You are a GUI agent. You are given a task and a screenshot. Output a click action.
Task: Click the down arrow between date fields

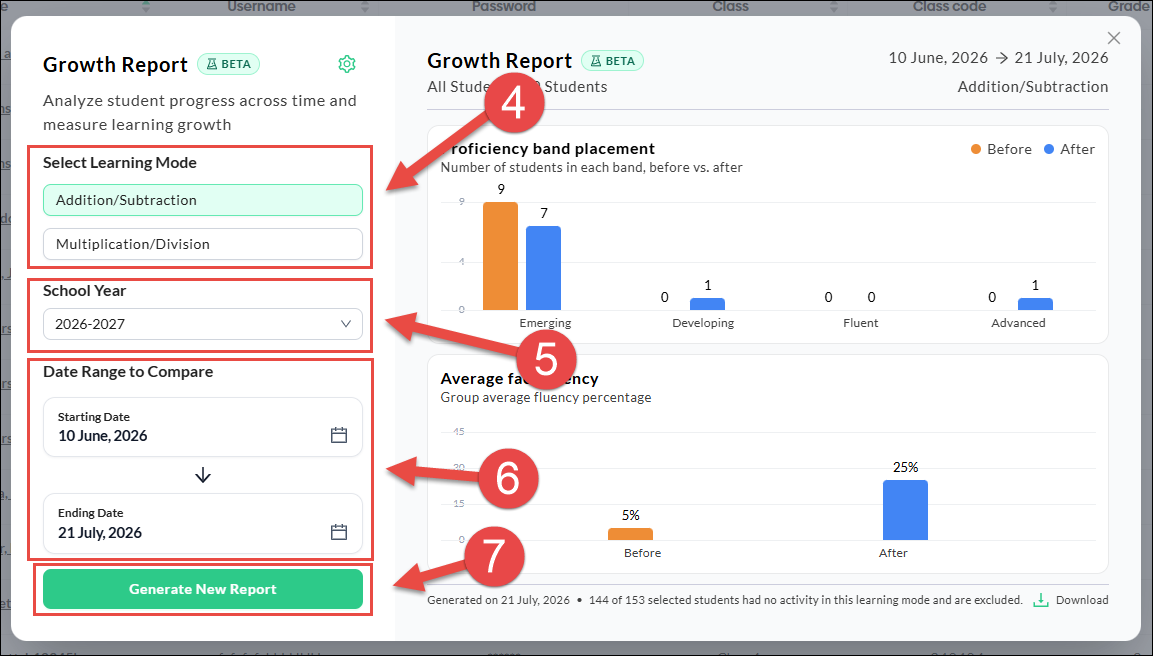[203, 475]
